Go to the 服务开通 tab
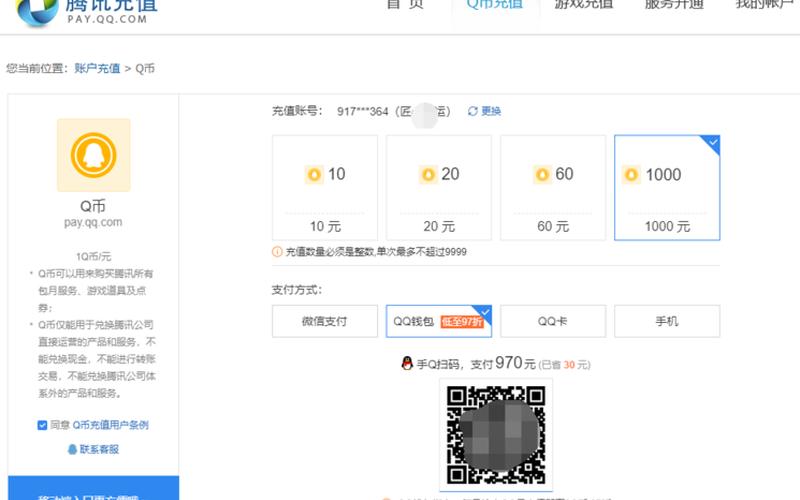Screen dimensions: 800x500 (674, 4)
